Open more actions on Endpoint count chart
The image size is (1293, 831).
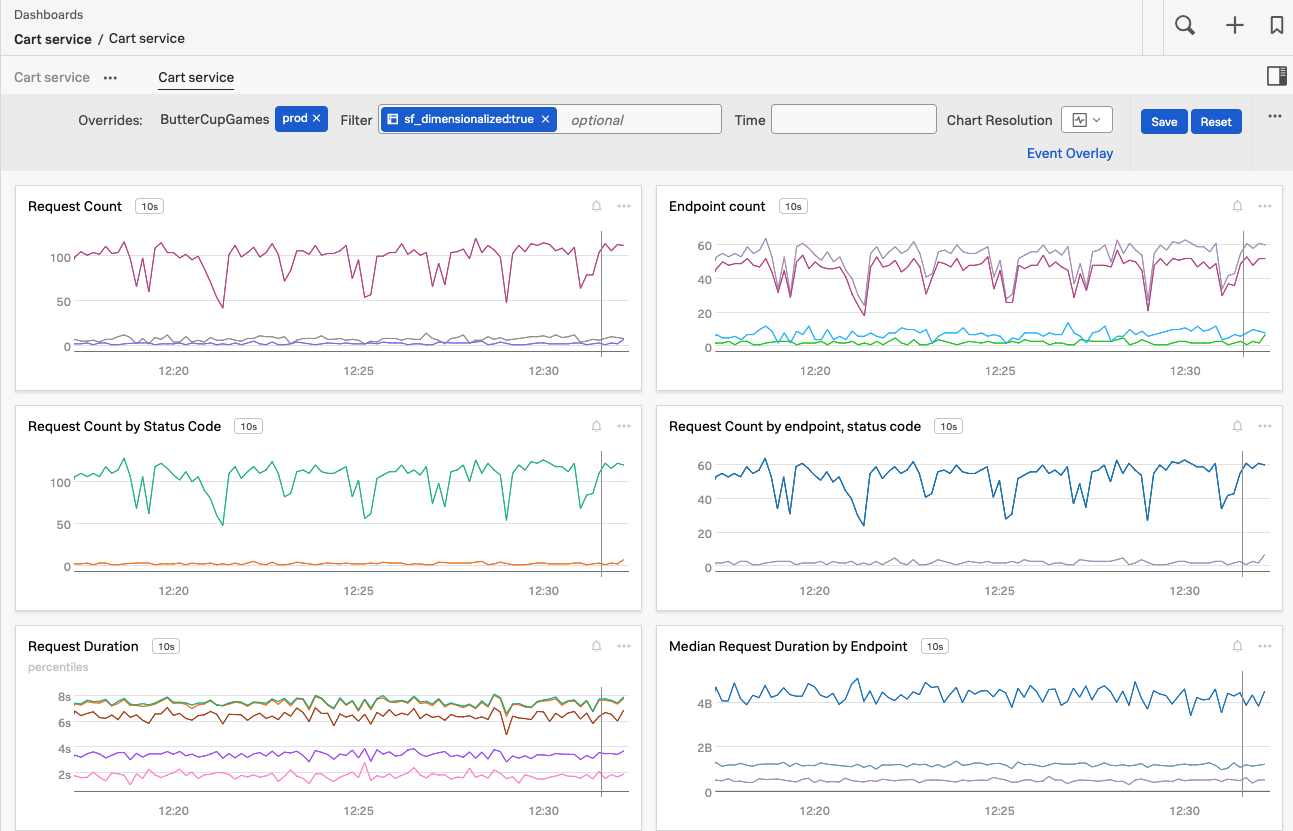[x=1265, y=206]
